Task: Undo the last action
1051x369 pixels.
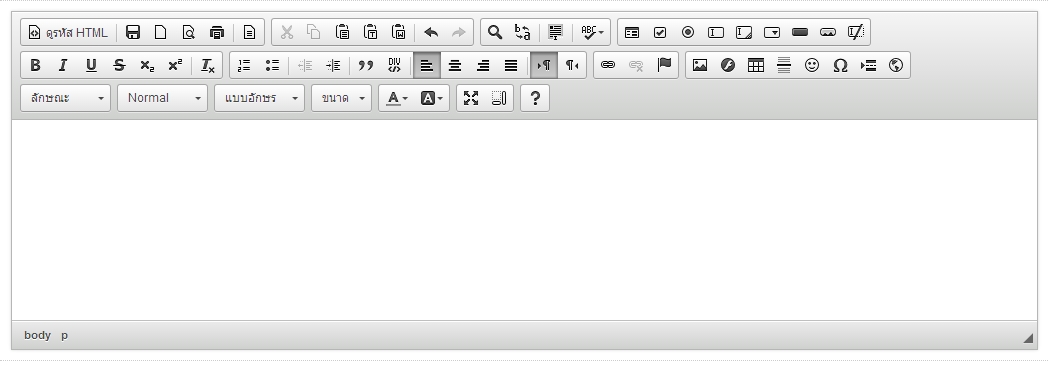Action: click(431, 32)
